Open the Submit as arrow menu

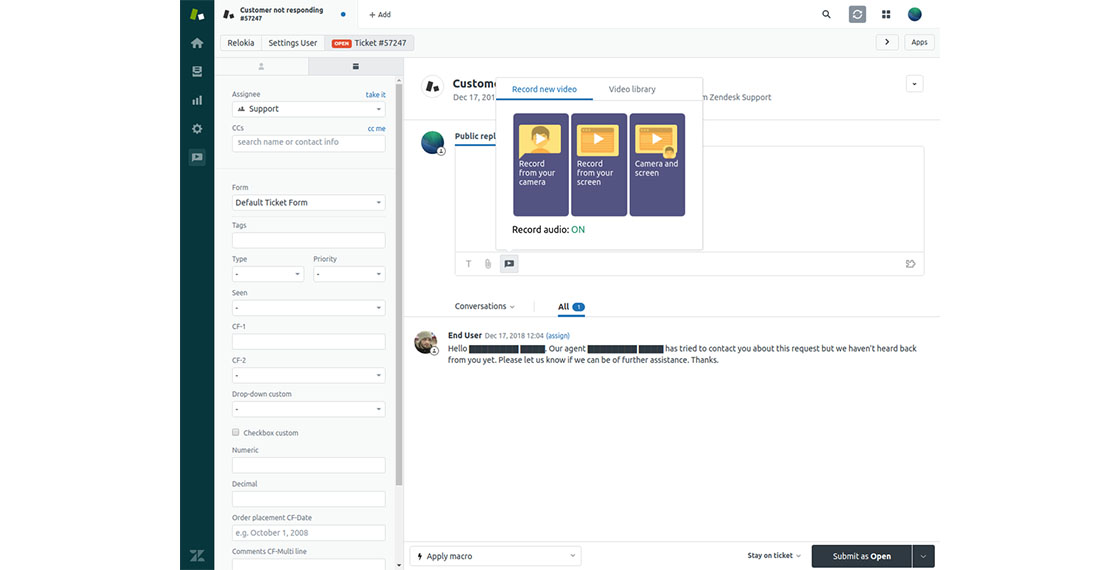click(x=924, y=556)
